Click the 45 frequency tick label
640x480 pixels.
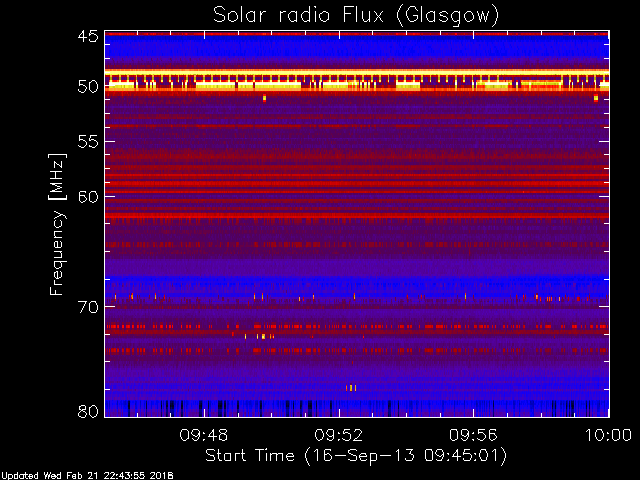[88, 36]
